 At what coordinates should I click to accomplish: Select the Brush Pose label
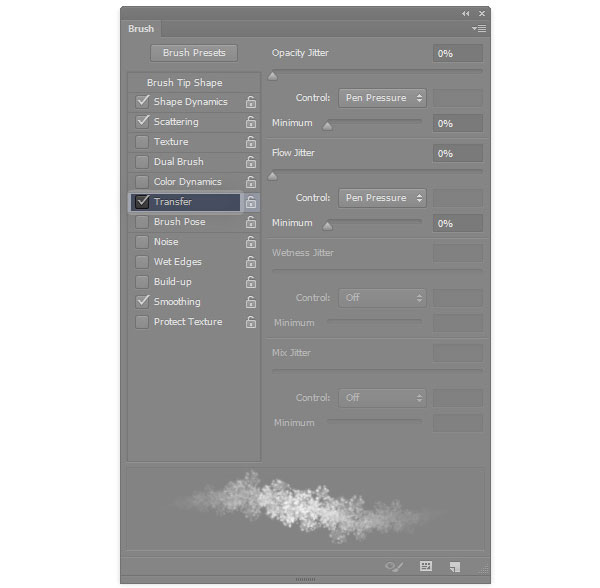179,222
